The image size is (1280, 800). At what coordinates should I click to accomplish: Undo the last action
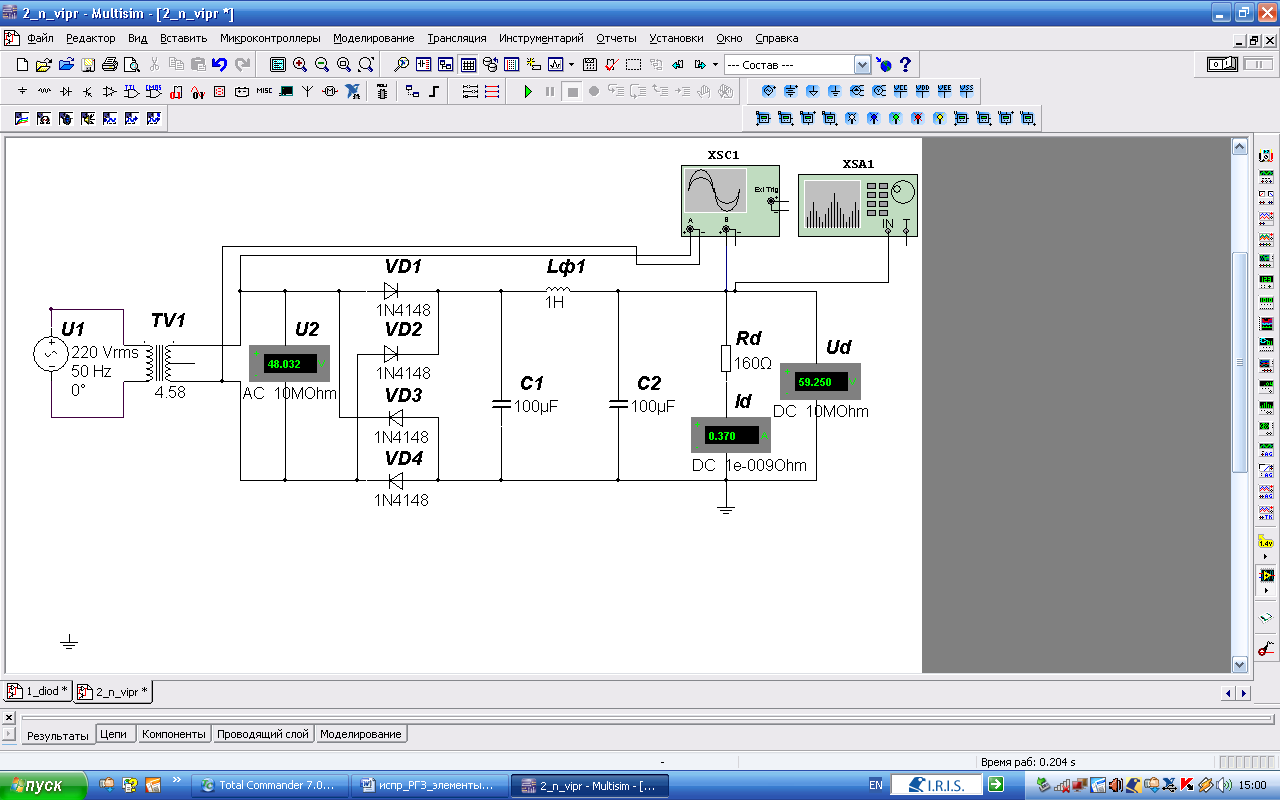[x=219, y=65]
